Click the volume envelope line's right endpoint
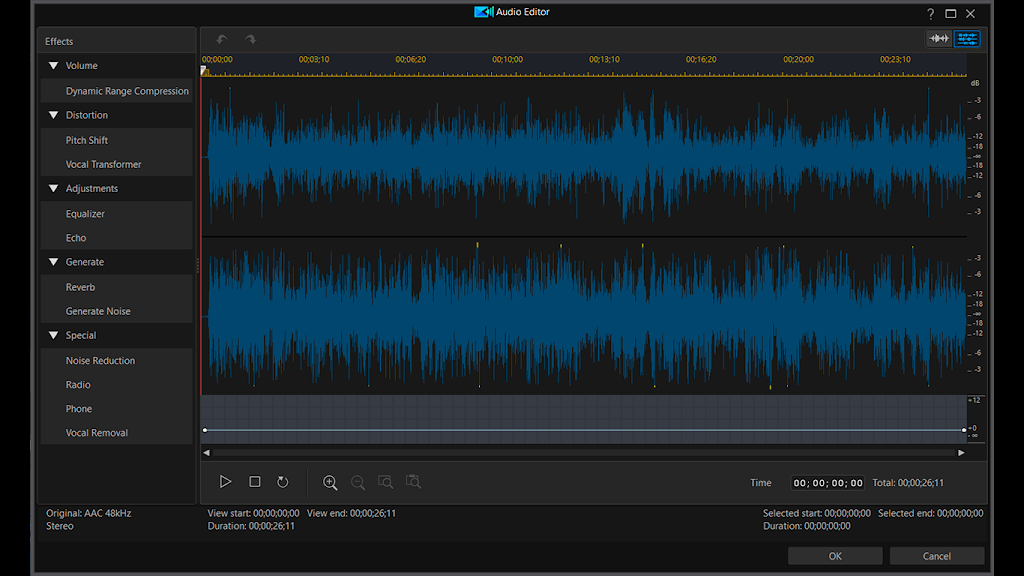This screenshot has height=576, width=1024. pyautogui.click(x=964, y=430)
